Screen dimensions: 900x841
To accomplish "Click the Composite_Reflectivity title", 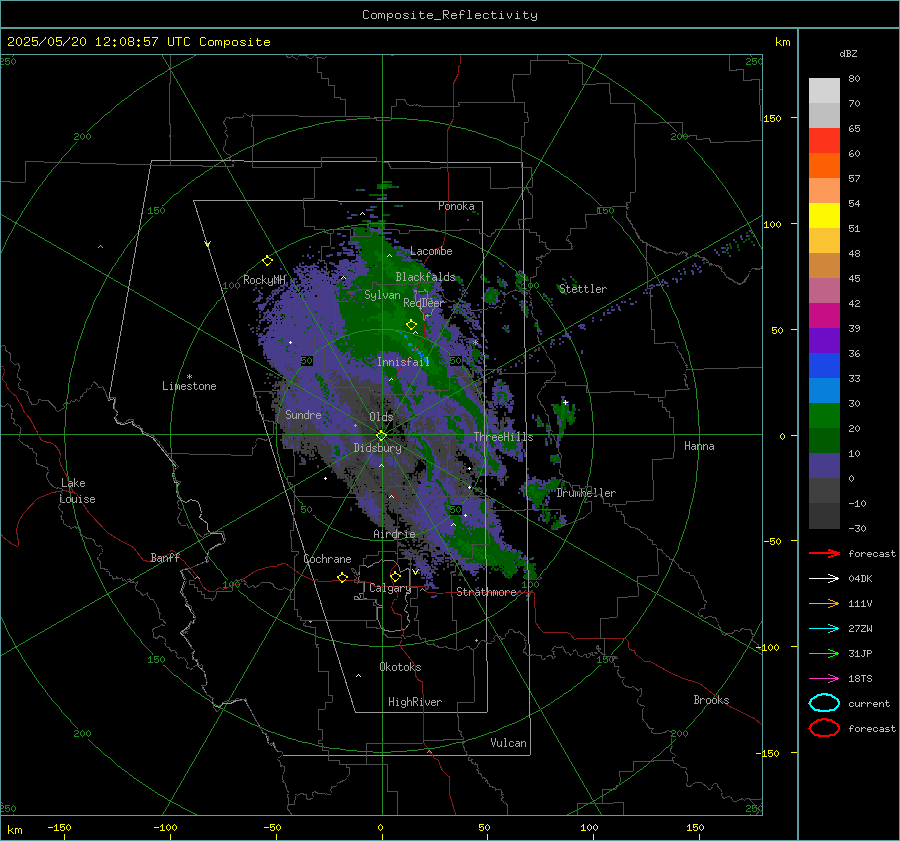I will click(450, 15).
